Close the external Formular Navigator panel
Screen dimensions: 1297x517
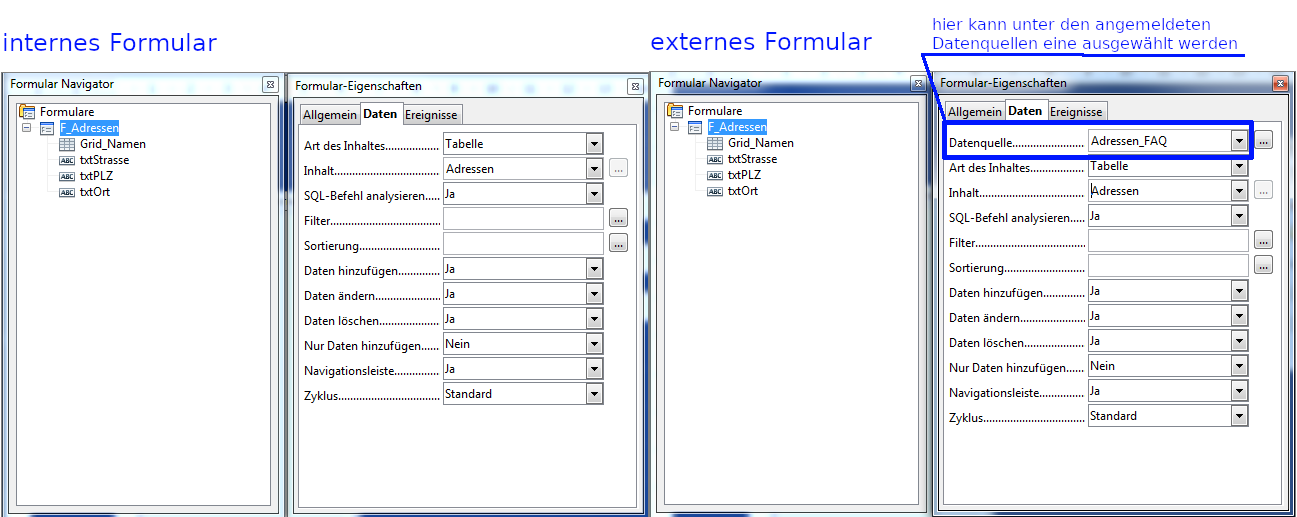pos(917,84)
